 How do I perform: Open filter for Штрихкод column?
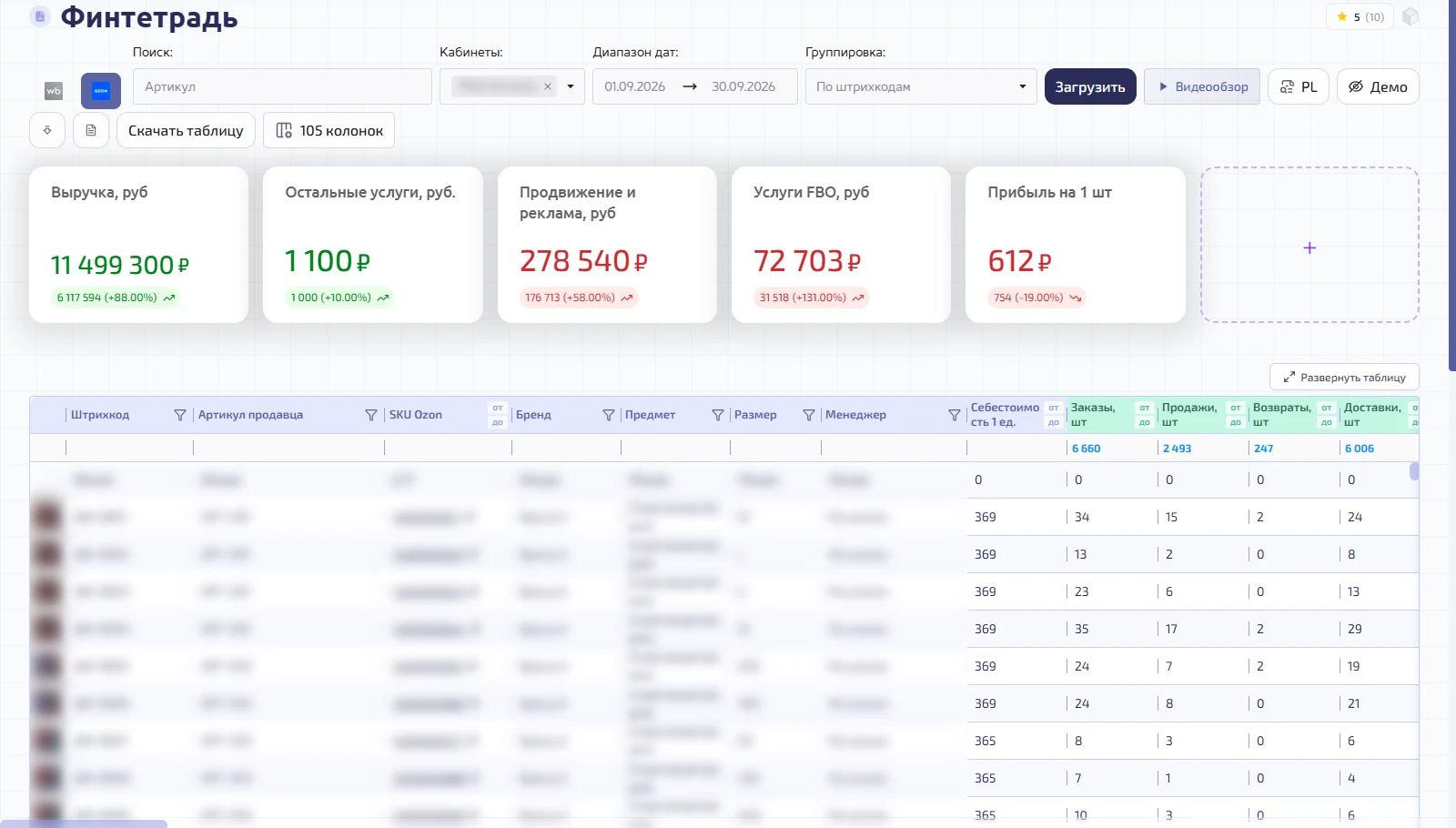coord(179,415)
